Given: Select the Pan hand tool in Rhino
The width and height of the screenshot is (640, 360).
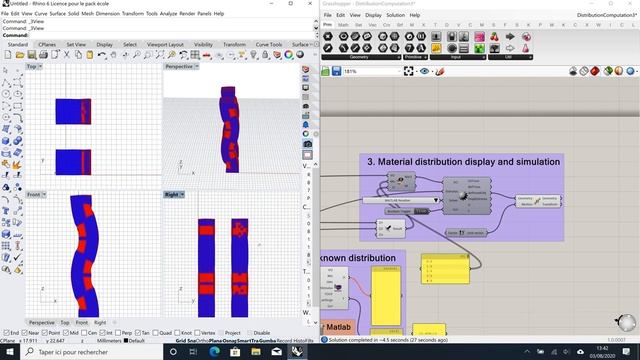Looking at the screenshot, I should pos(113,55).
